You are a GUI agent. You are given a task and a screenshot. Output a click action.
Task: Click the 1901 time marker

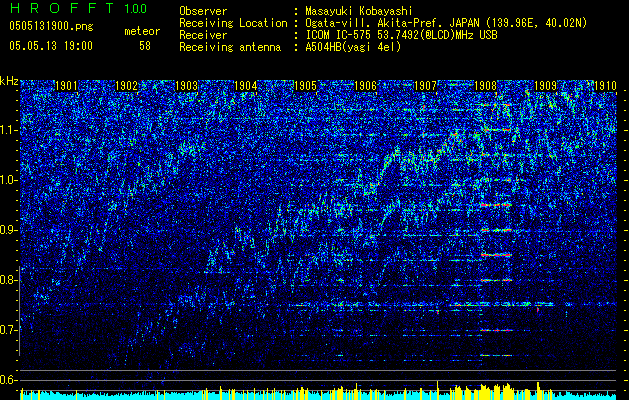pos(66,86)
